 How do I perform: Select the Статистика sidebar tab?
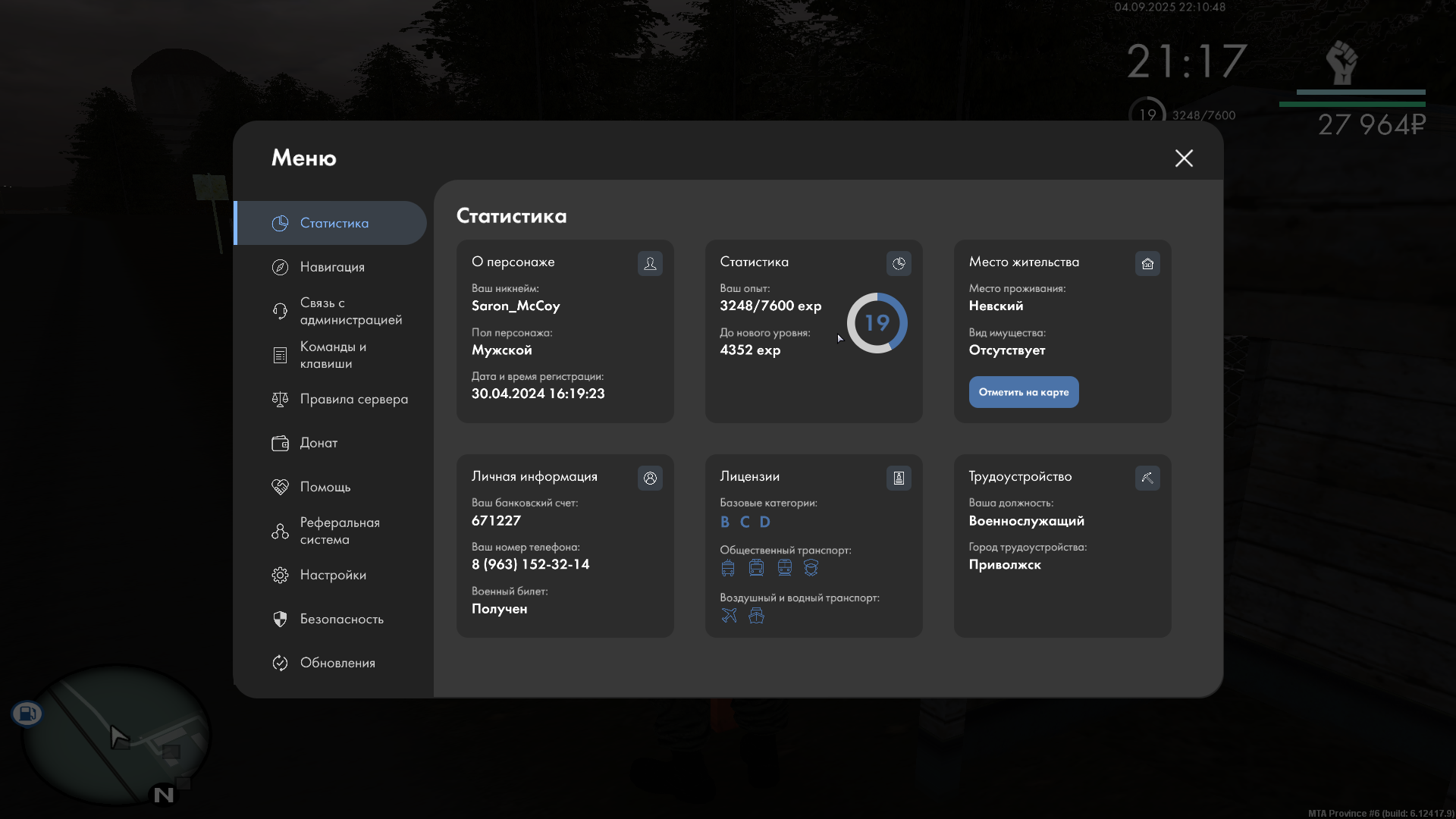(x=332, y=223)
